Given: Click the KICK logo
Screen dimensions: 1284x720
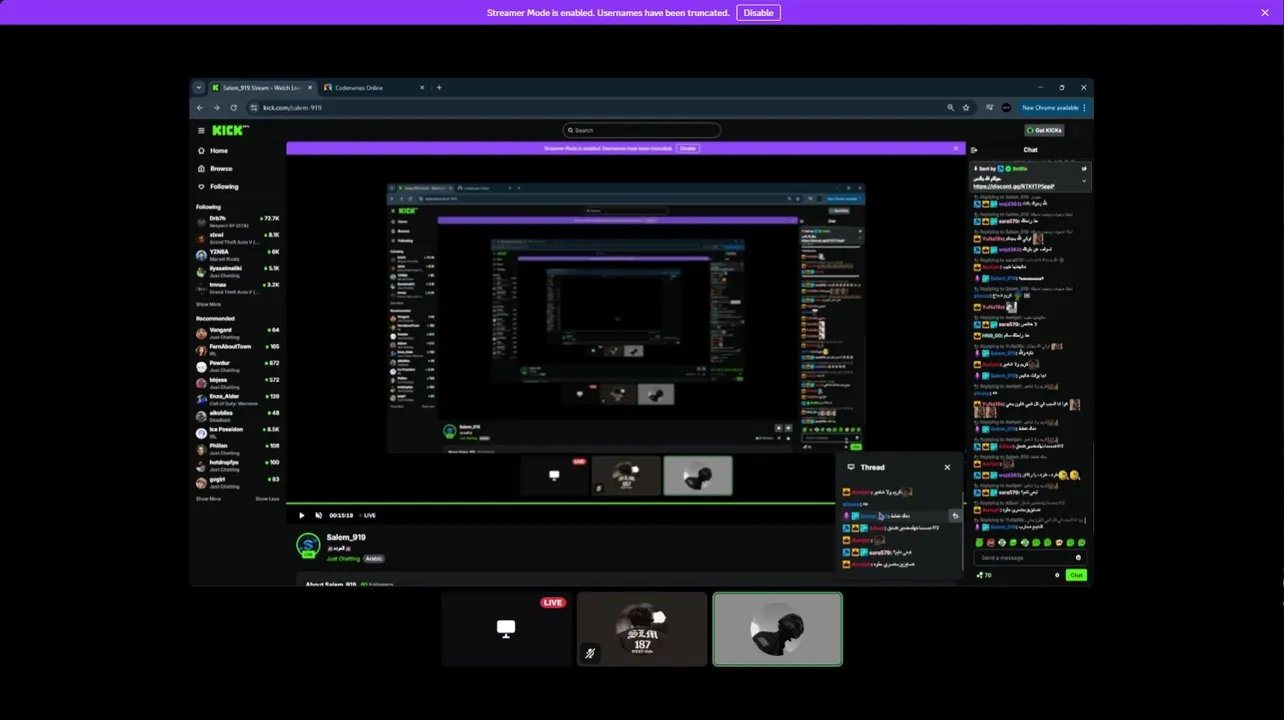Looking at the screenshot, I should tap(230, 130).
